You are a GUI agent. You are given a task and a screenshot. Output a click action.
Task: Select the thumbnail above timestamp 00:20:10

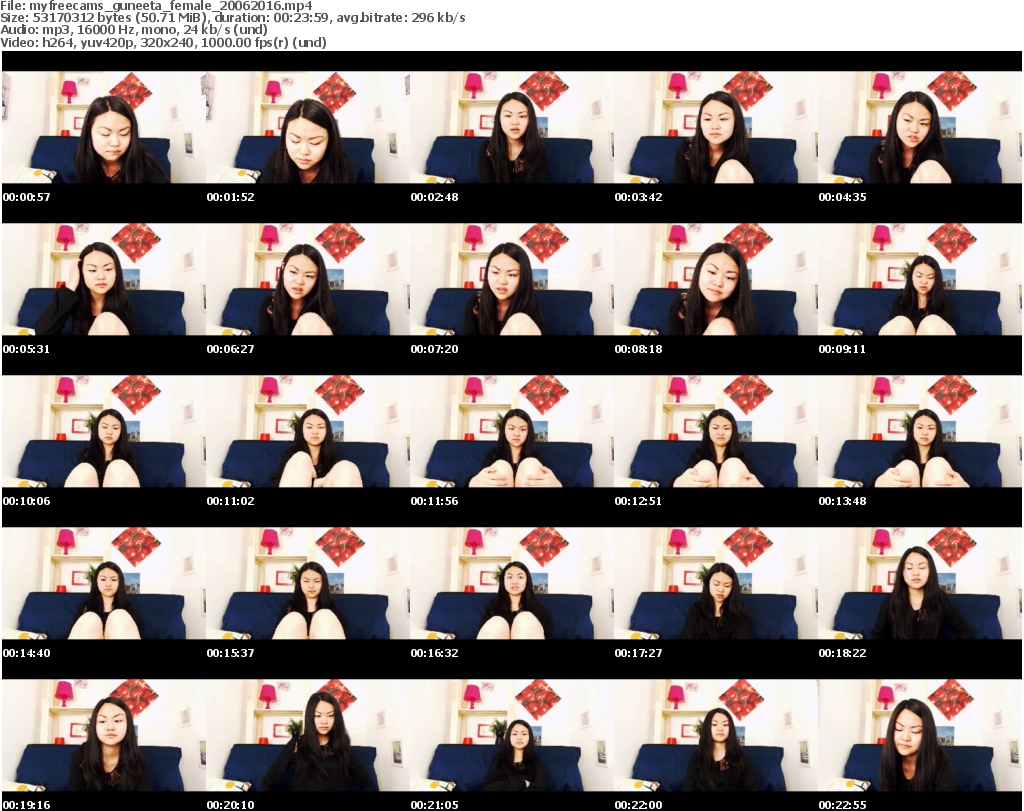pos(308,736)
